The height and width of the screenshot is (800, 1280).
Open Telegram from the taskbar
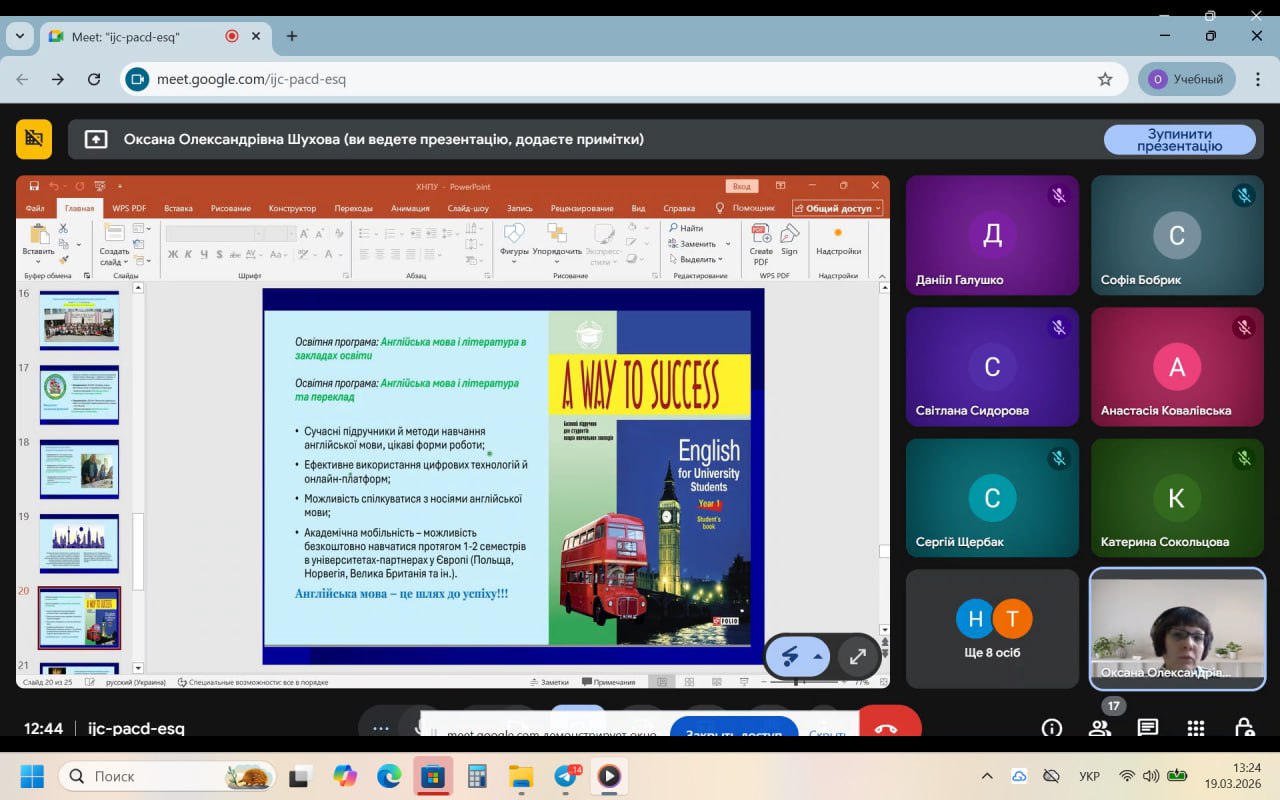(x=568, y=776)
